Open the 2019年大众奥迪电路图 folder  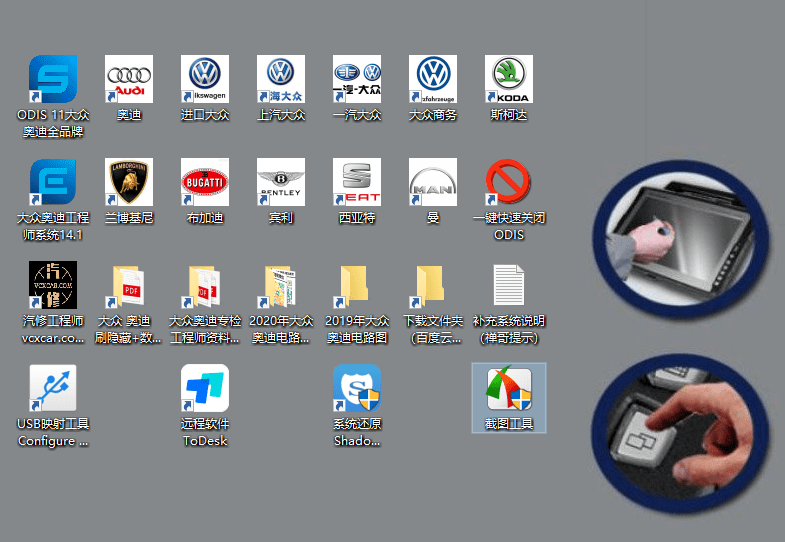[x=357, y=286]
